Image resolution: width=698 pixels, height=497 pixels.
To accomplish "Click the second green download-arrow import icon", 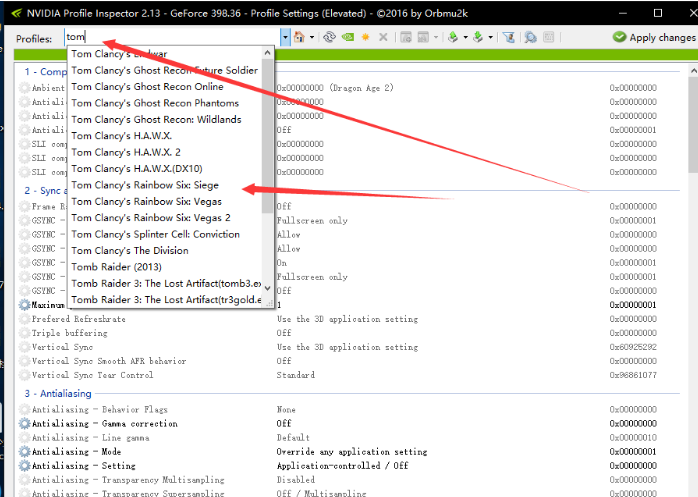I will (x=478, y=37).
